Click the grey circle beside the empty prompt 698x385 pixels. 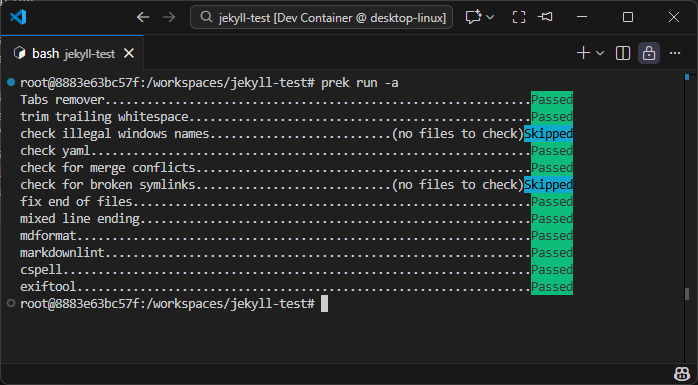click(x=11, y=304)
